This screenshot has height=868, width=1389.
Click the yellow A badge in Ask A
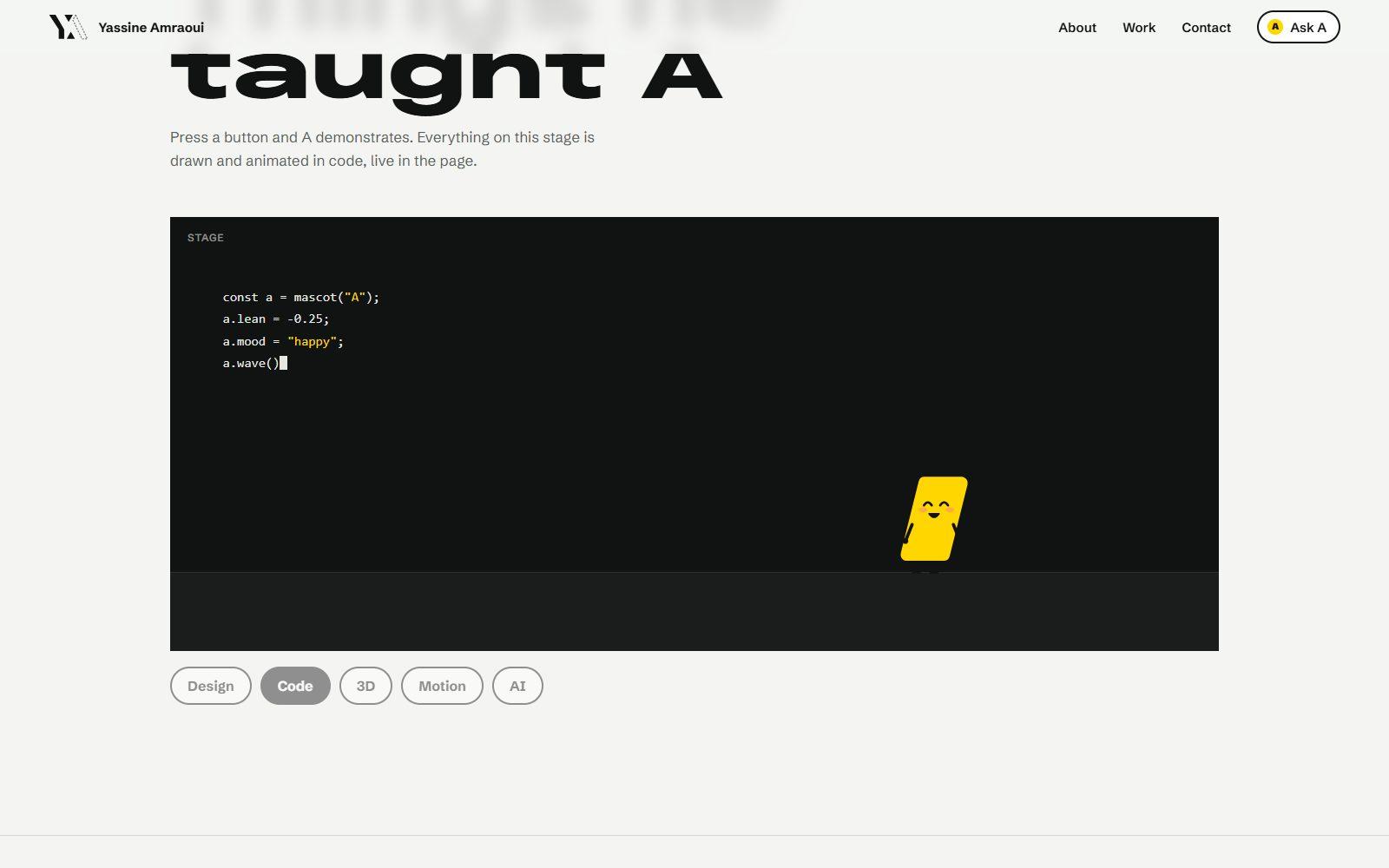click(x=1275, y=27)
